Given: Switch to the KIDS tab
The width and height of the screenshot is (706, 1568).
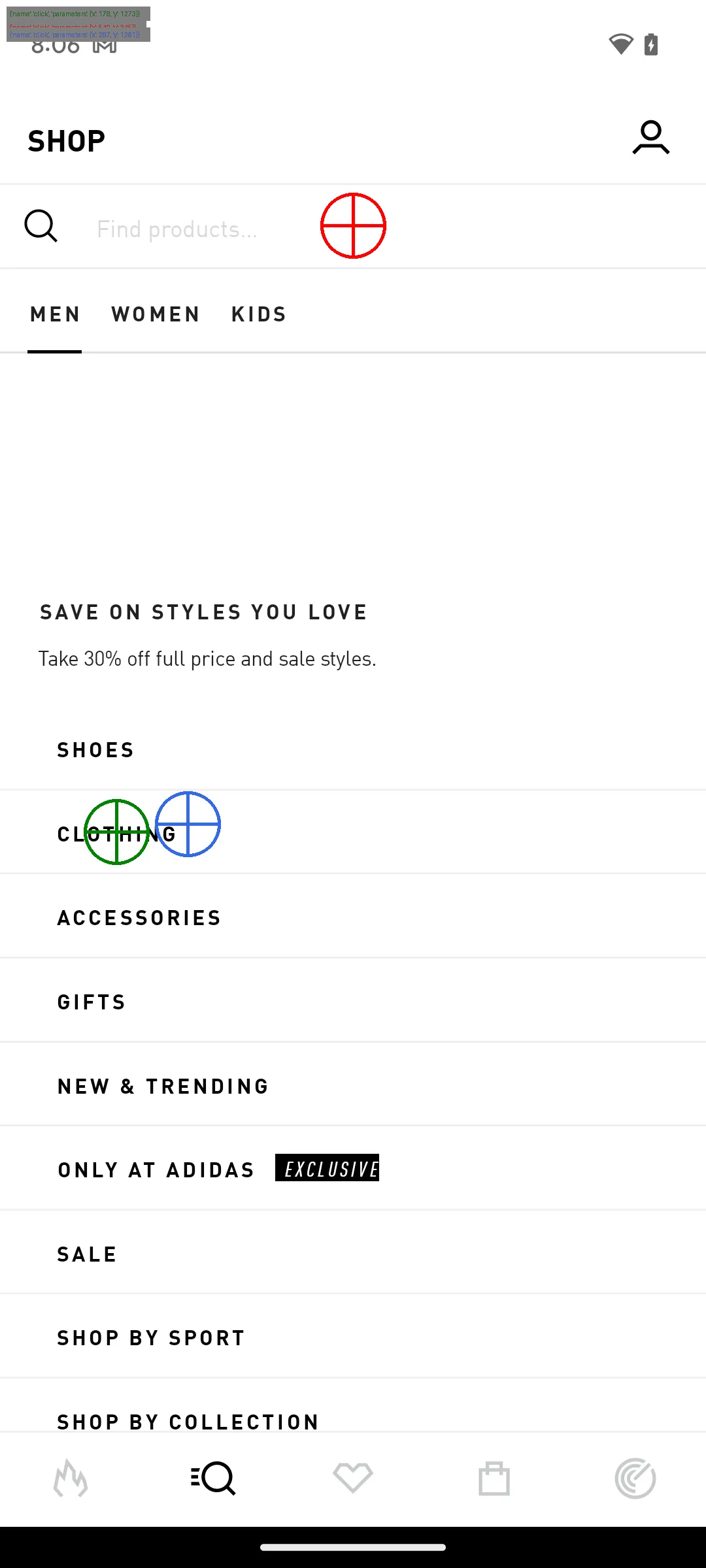Looking at the screenshot, I should click(259, 314).
